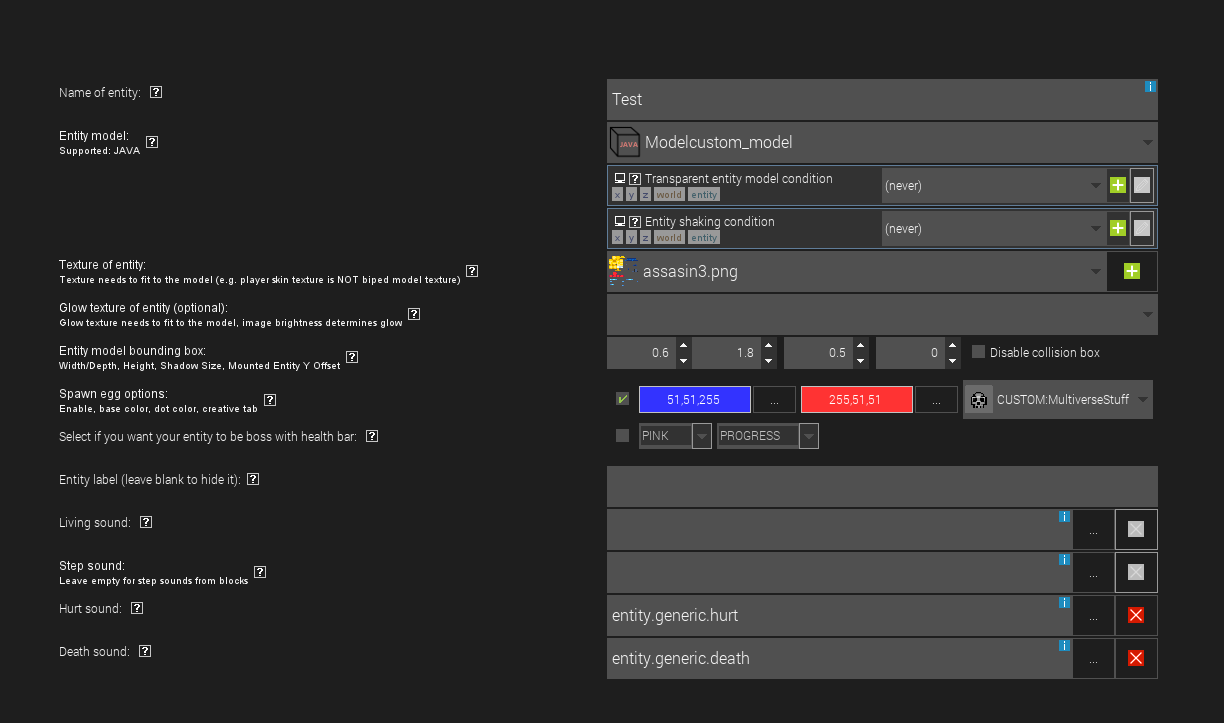Viewport: 1224px width, 723px height.
Task: Check the boss health bar checkbox
Action: 621,435
